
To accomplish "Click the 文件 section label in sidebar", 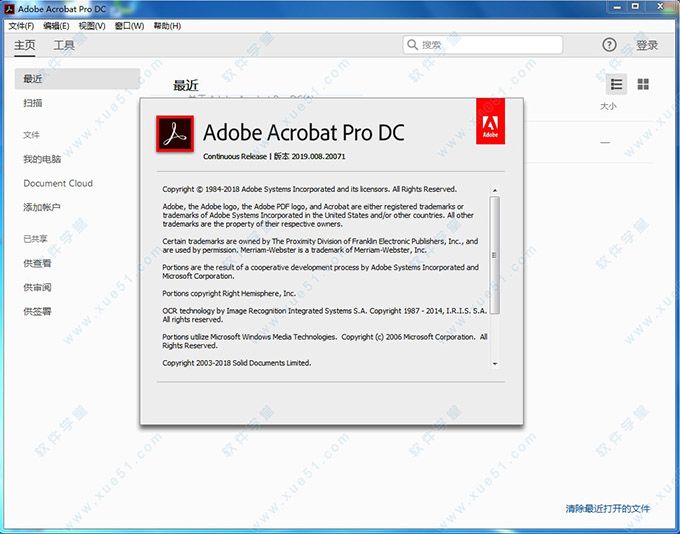I will [31, 135].
